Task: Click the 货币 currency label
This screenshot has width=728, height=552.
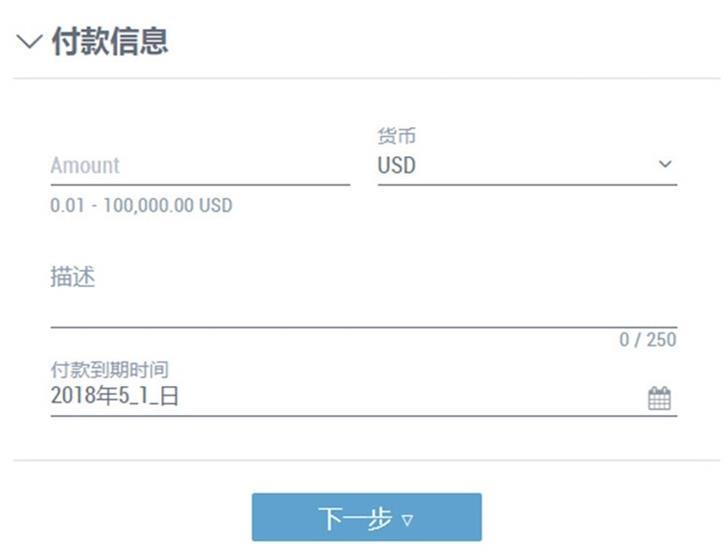Action: tap(396, 136)
